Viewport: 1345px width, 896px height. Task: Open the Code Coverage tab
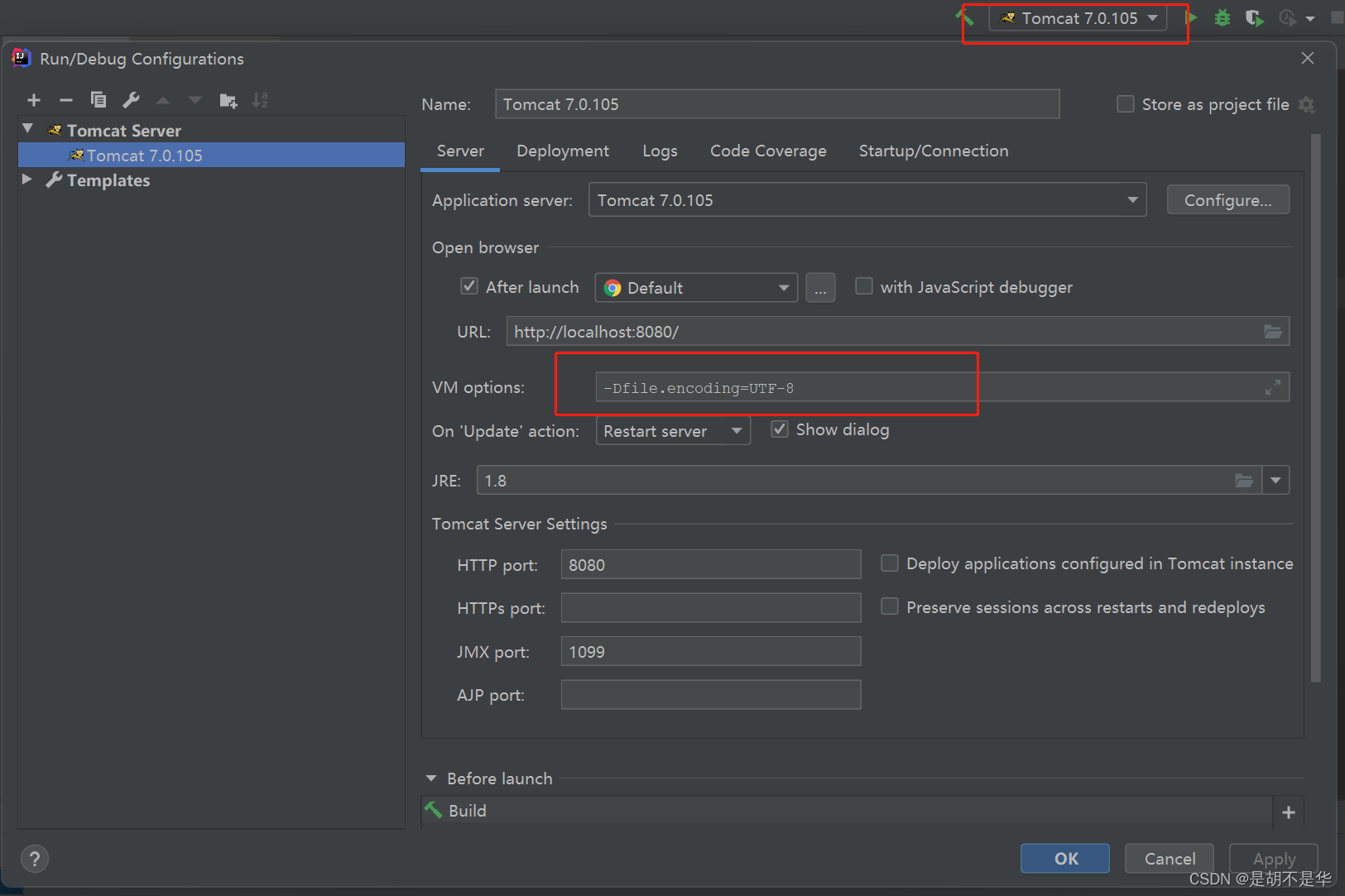[768, 151]
